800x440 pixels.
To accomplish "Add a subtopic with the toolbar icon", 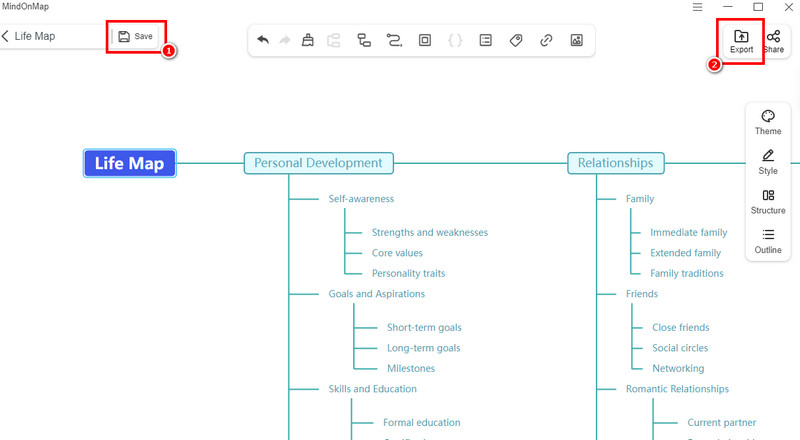I will tap(364, 41).
